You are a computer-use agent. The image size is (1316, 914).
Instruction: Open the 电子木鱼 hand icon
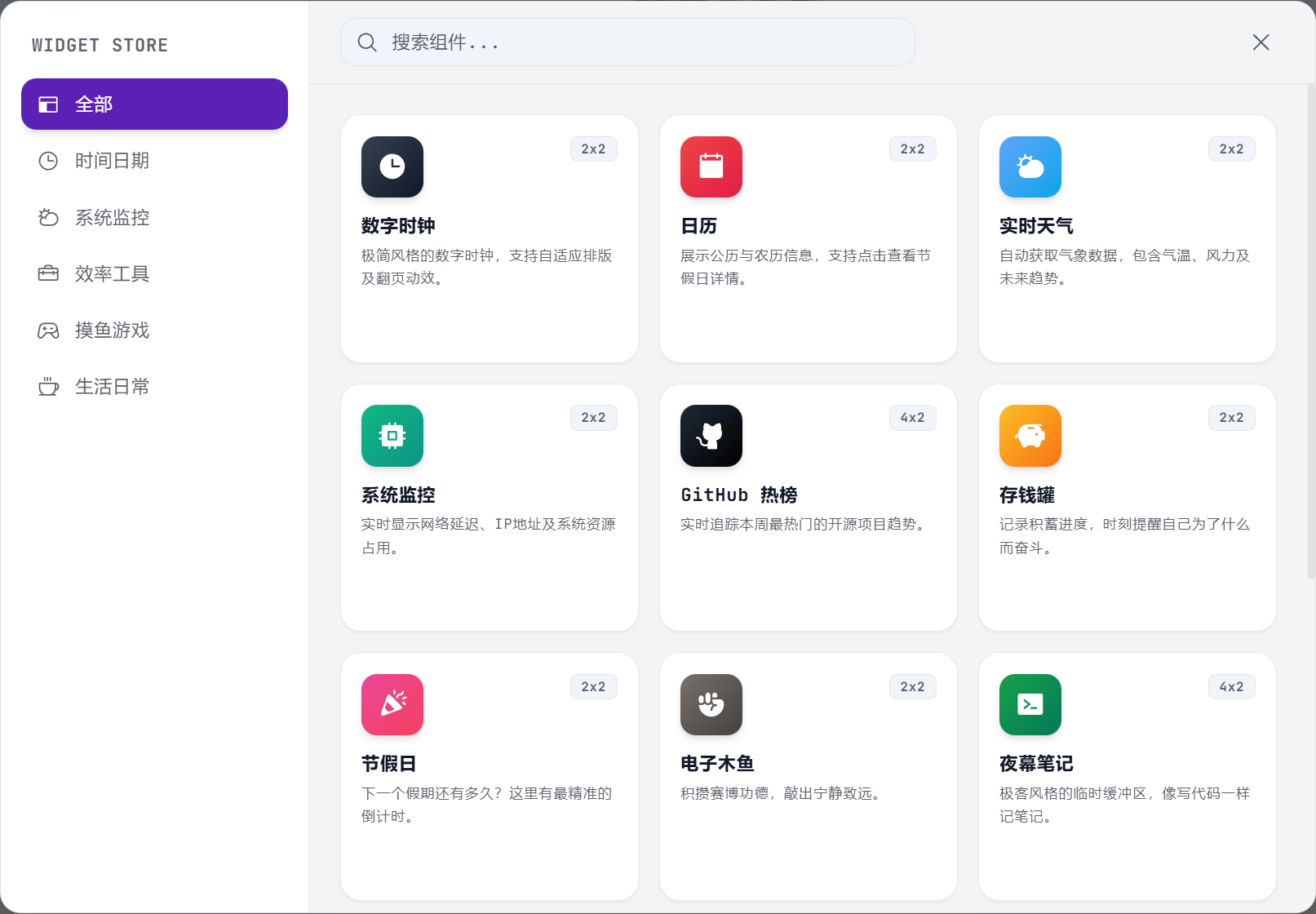[711, 704]
